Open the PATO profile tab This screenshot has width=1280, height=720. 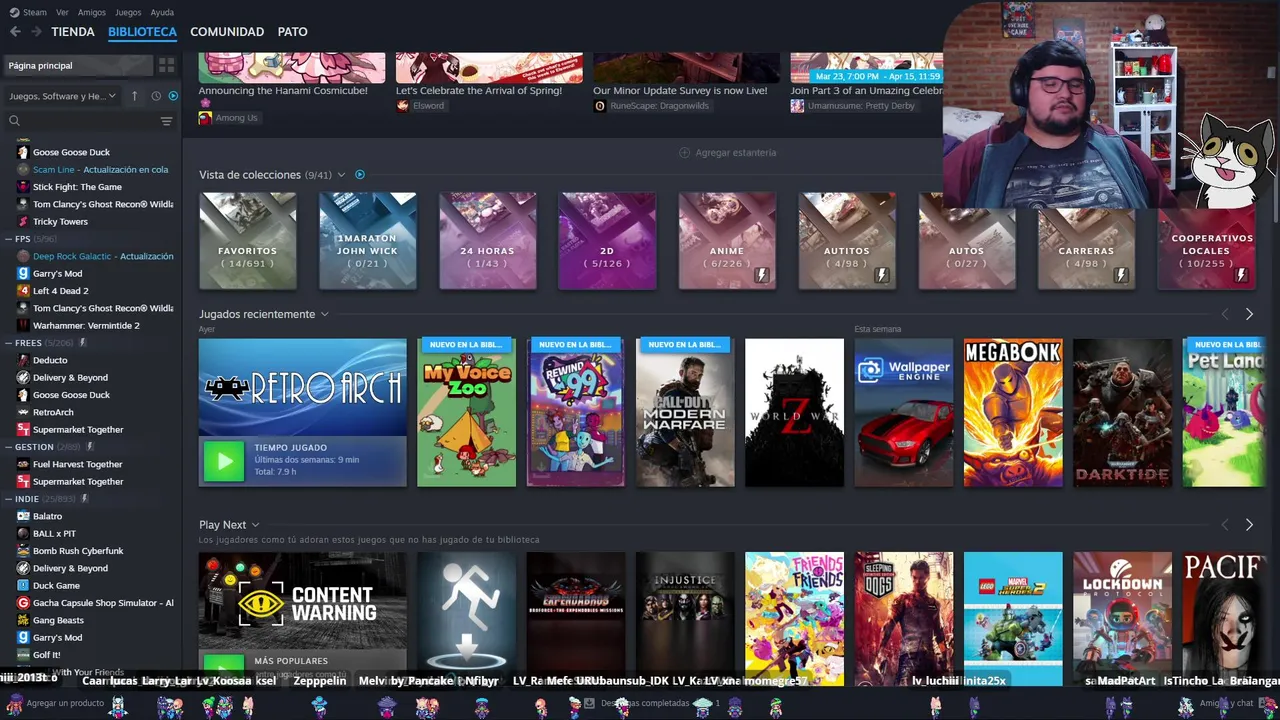pos(292,32)
